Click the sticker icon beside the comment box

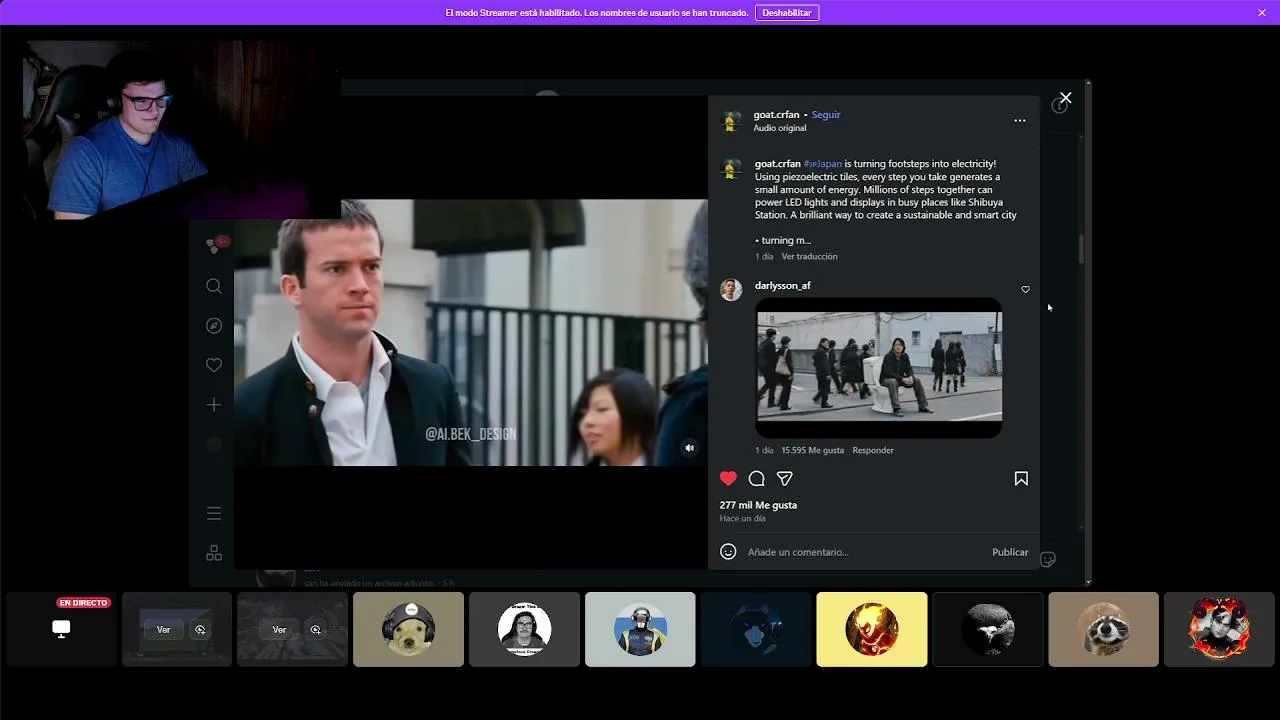[x=1048, y=559]
